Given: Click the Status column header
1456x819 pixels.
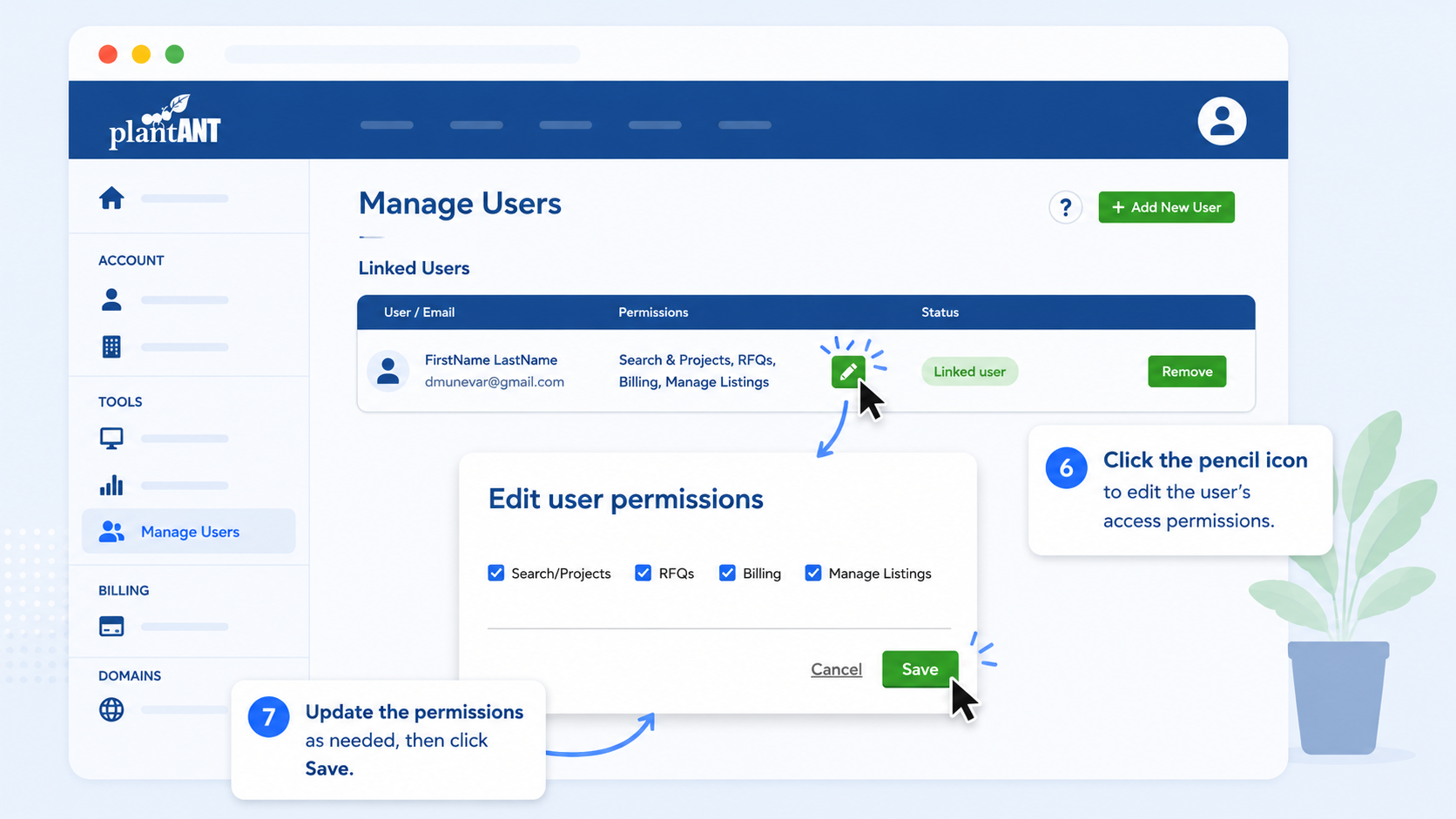Looking at the screenshot, I should tap(940, 312).
